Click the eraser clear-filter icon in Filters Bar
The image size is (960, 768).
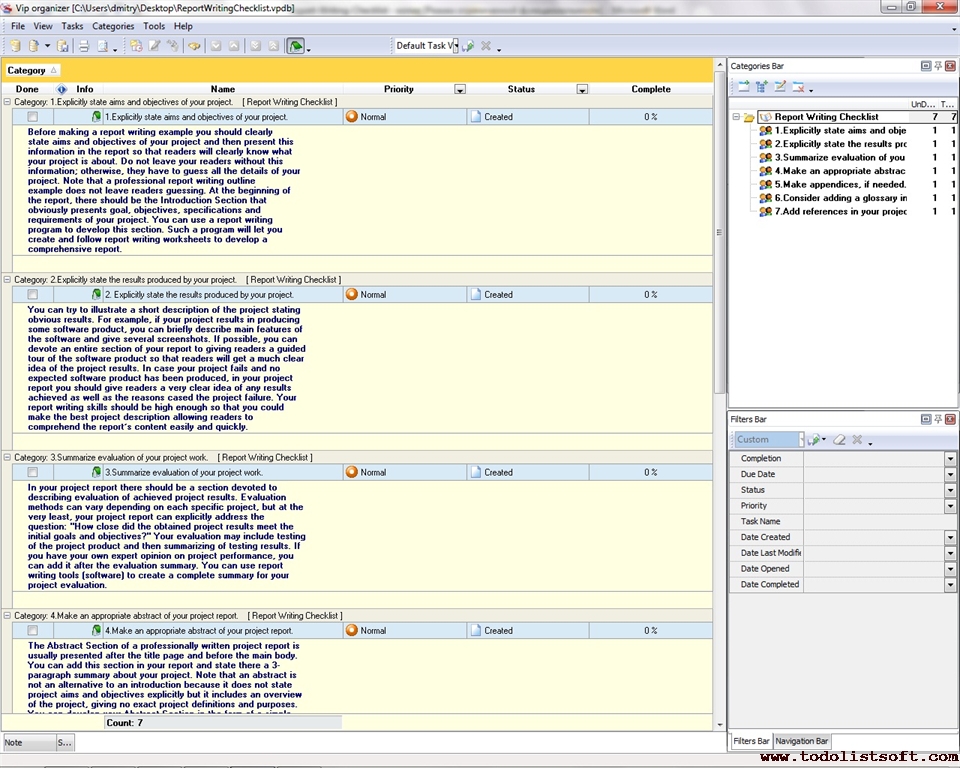coord(840,440)
